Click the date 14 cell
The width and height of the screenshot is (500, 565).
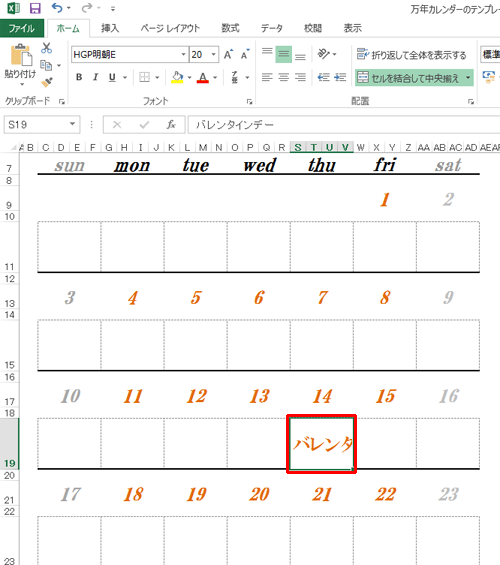(322, 396)
